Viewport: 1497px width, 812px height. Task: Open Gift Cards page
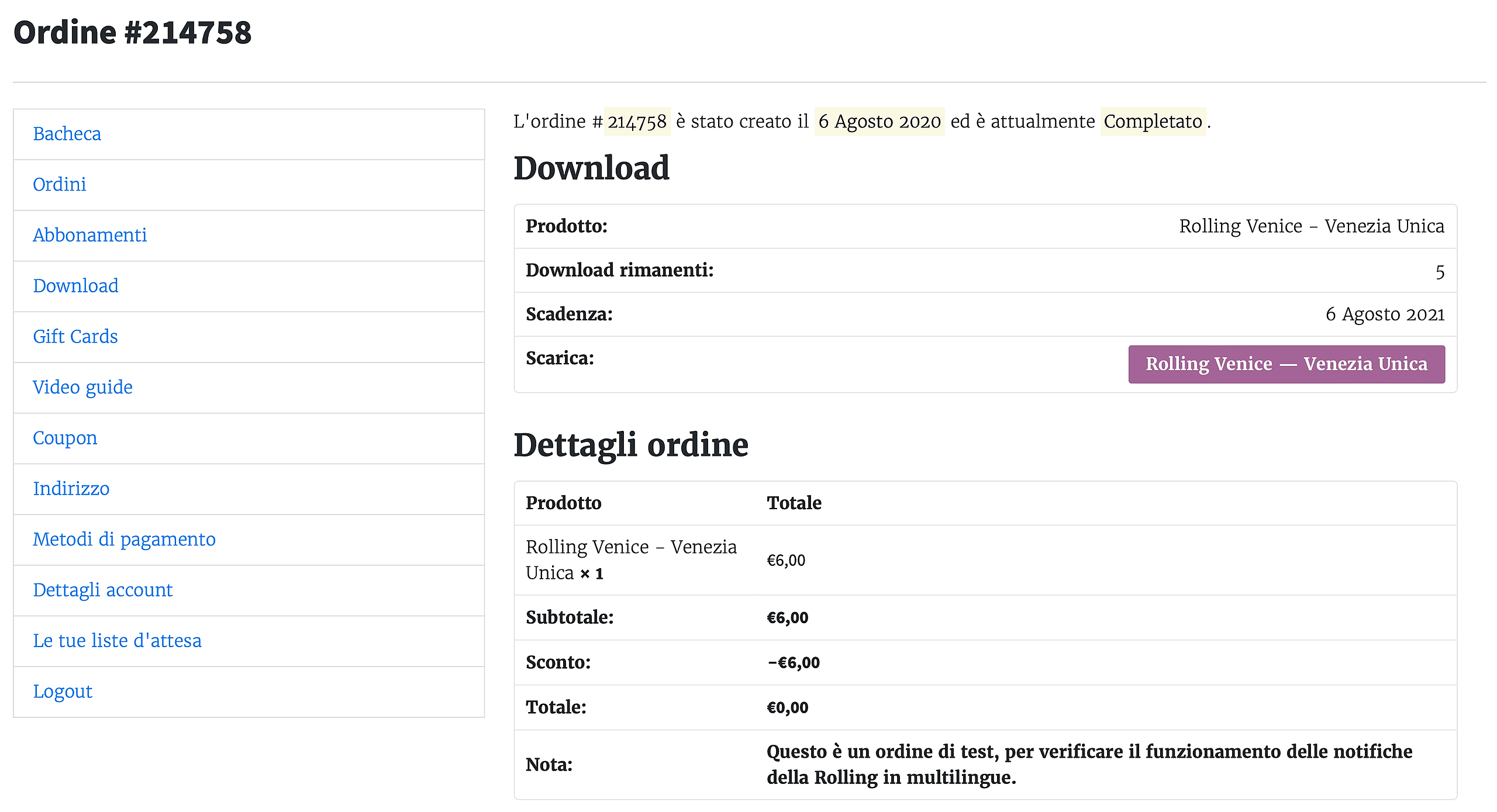pos(75,337)
